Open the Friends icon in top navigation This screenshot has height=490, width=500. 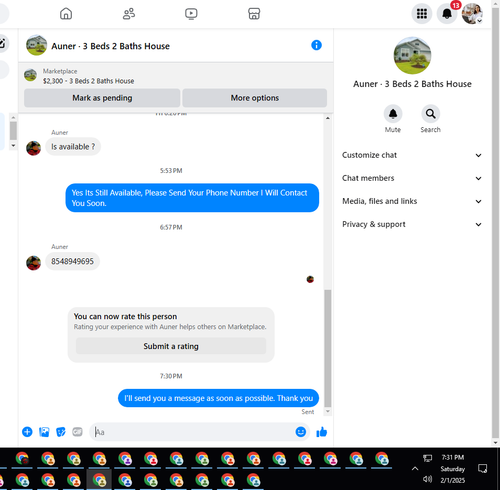click(129, 14)
